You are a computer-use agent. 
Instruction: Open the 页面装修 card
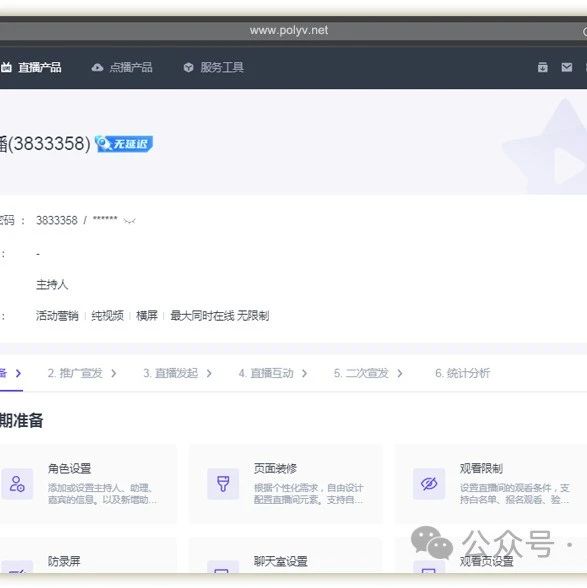[286, 483]
